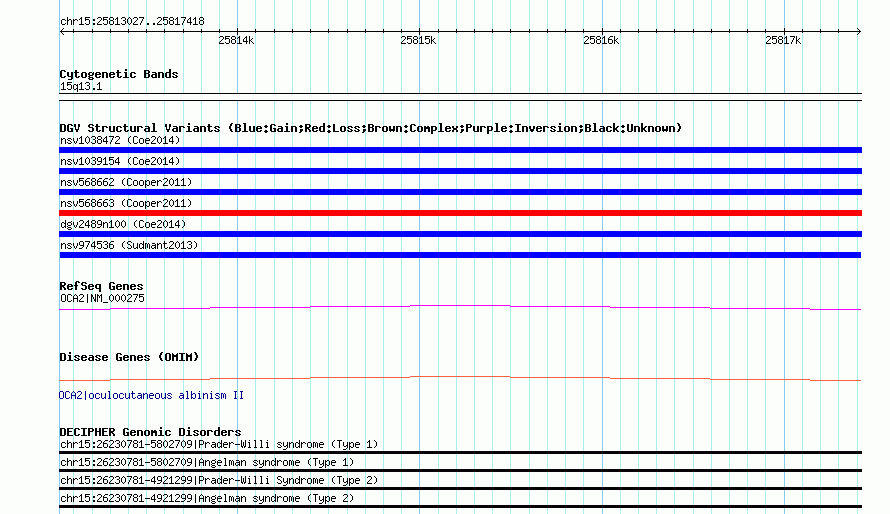Click the 25817k ruler tick label

coord(783,40)
